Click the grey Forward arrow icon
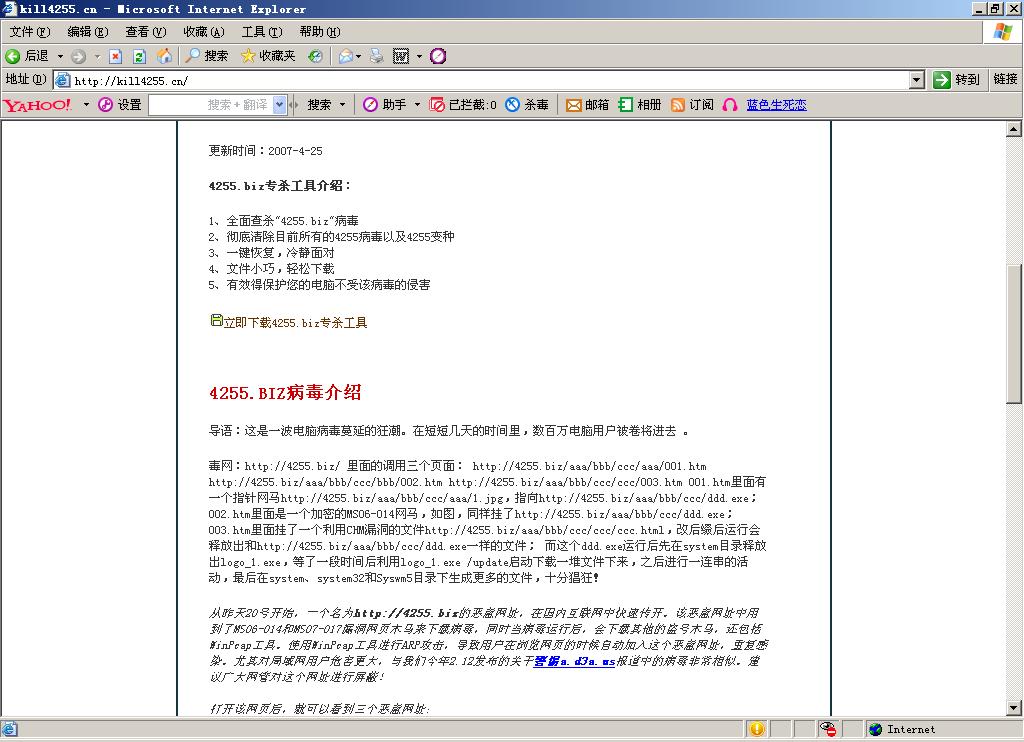 tap(78, 56)
